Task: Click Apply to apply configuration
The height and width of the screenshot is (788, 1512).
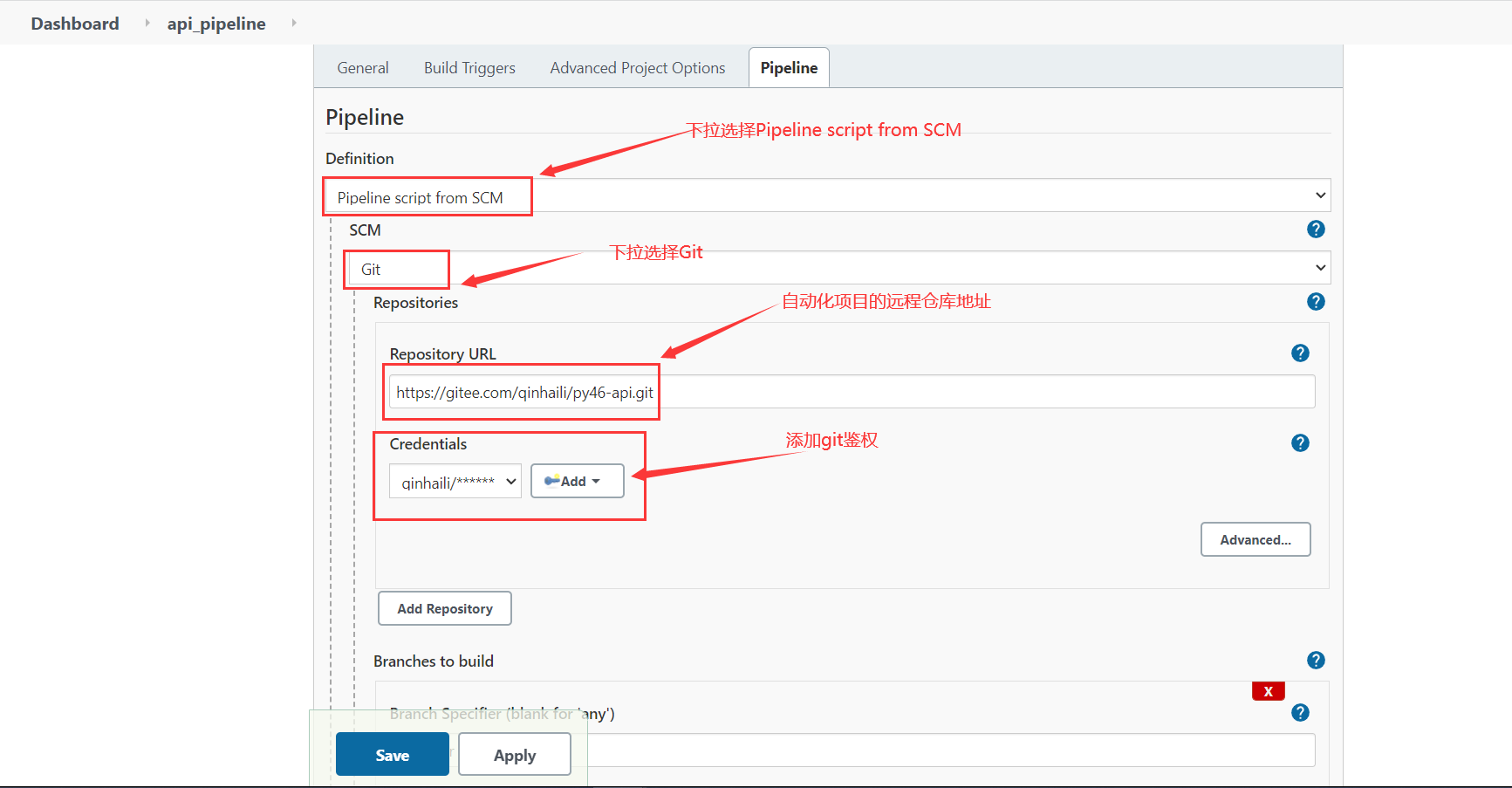Action: point(514,755)
